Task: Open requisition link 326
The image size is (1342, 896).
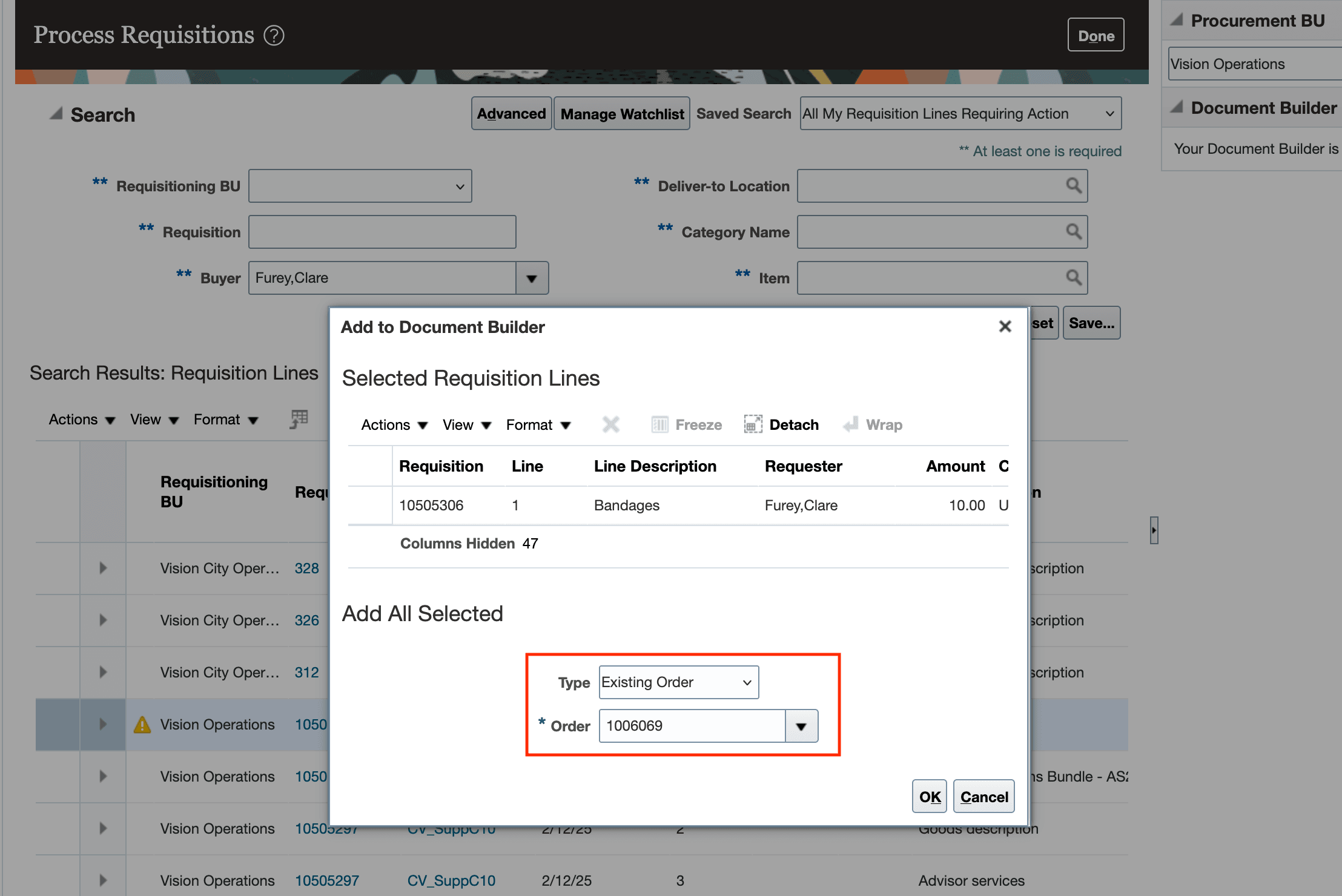Action: pos(306,621)
